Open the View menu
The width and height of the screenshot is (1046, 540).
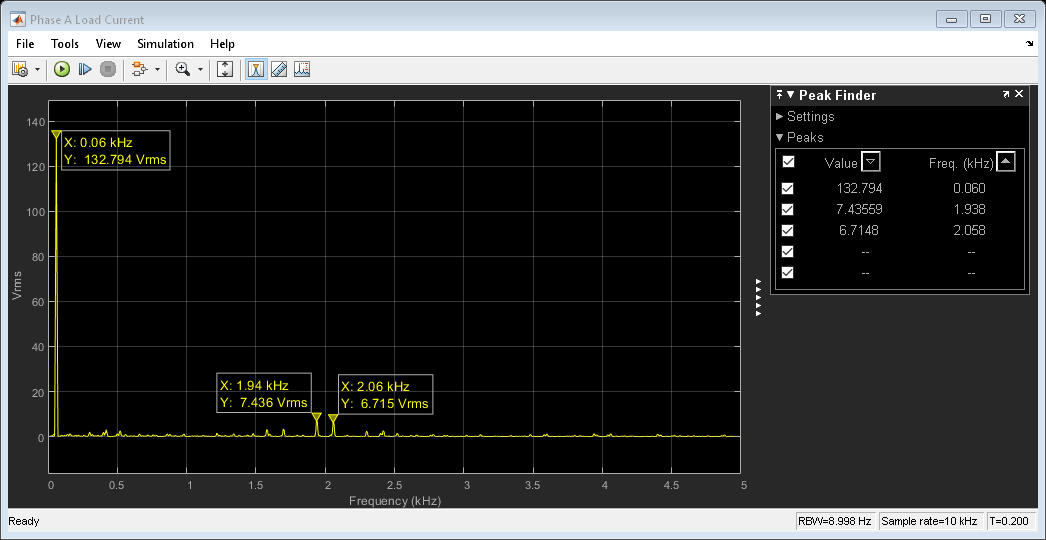(108, 44)
